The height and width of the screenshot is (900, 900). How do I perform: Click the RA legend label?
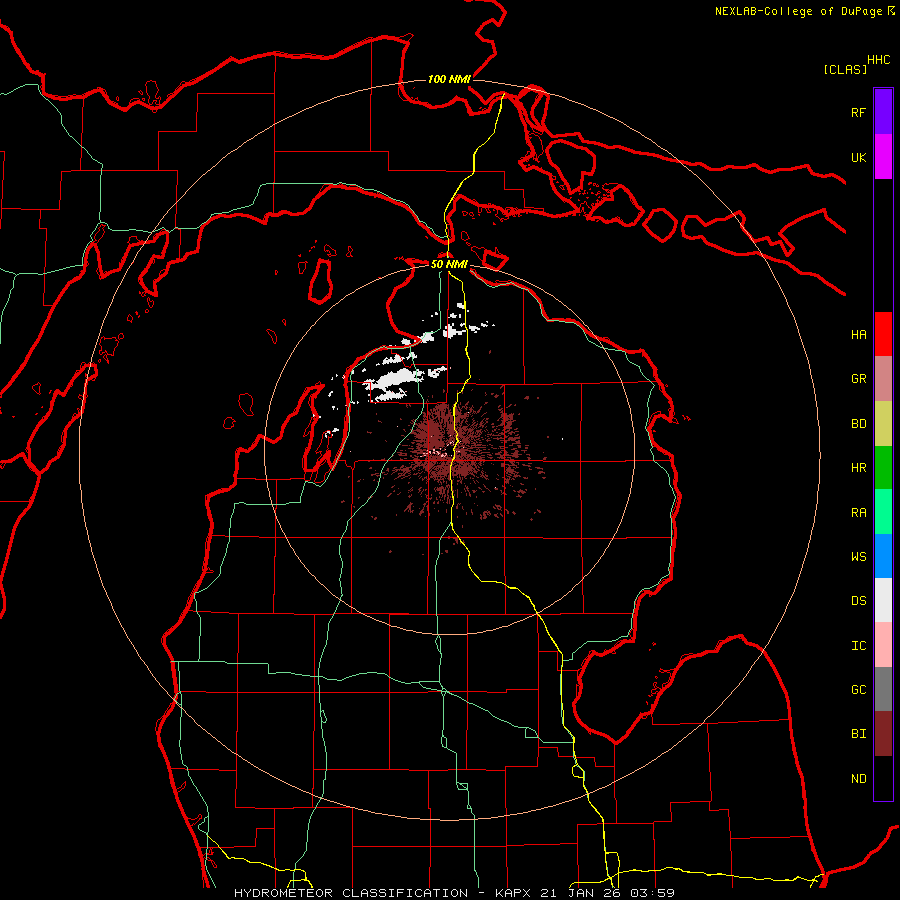[x=858, y=513]
